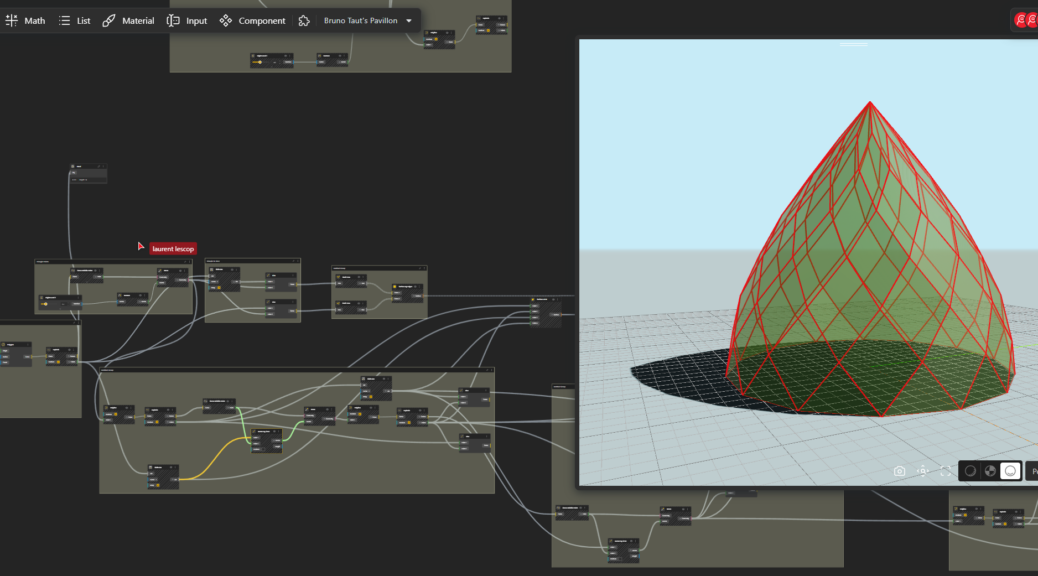This screenshot has height=576, width=1038.
Task: Click the puzzle piece plugin icon
Action: (304, 20)
